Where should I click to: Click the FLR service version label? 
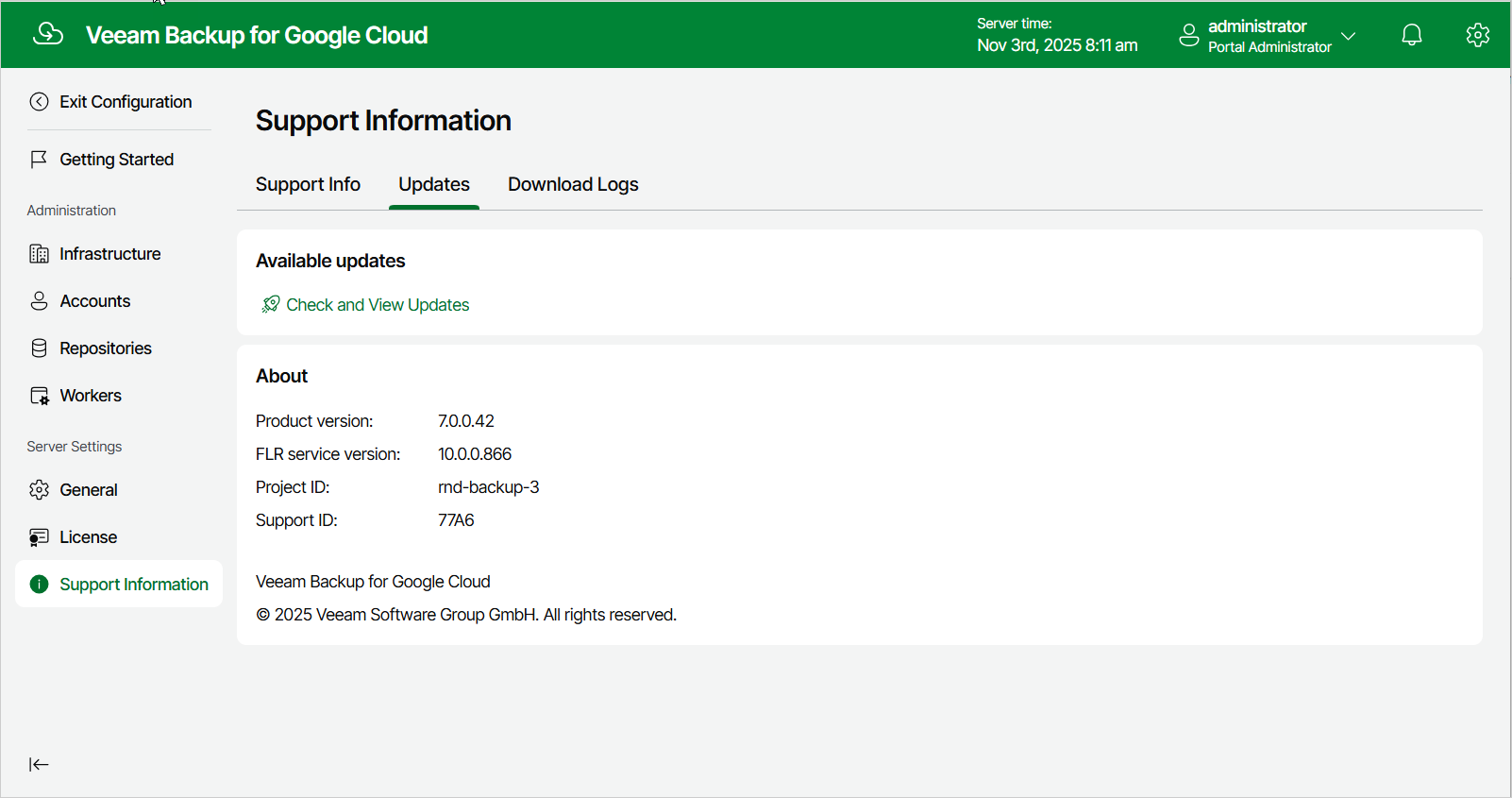(328, 454)
